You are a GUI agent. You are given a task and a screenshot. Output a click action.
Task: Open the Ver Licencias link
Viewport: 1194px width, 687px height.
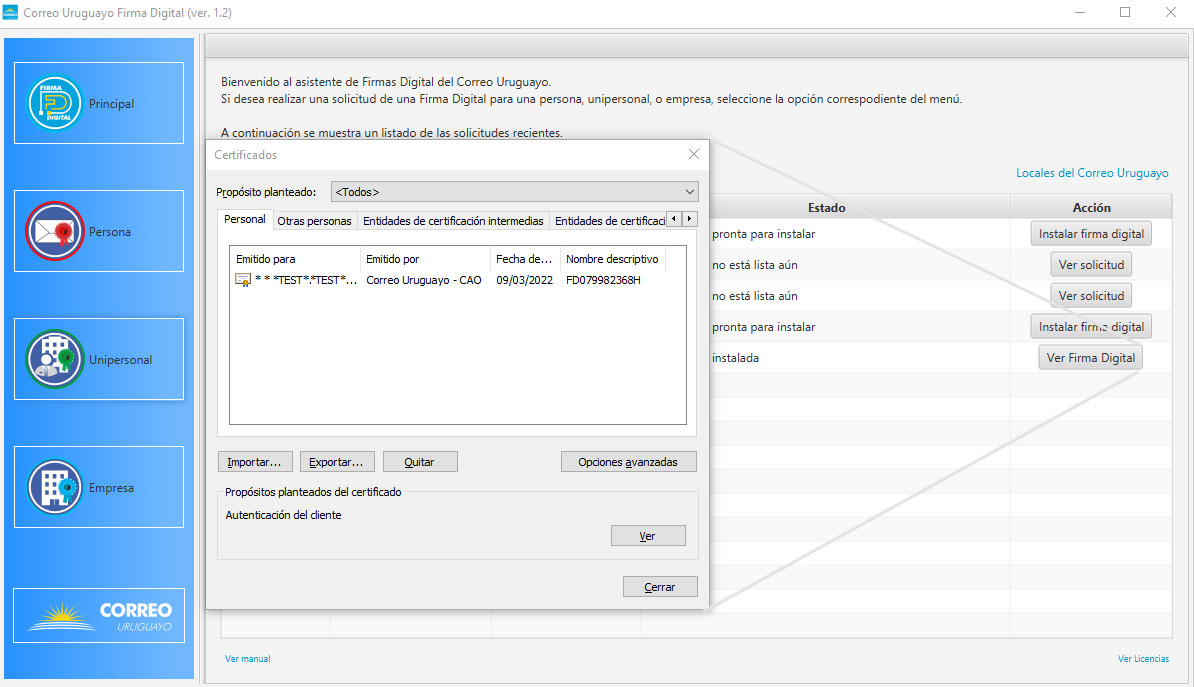pyautogui.click(x=1143, y=659)
